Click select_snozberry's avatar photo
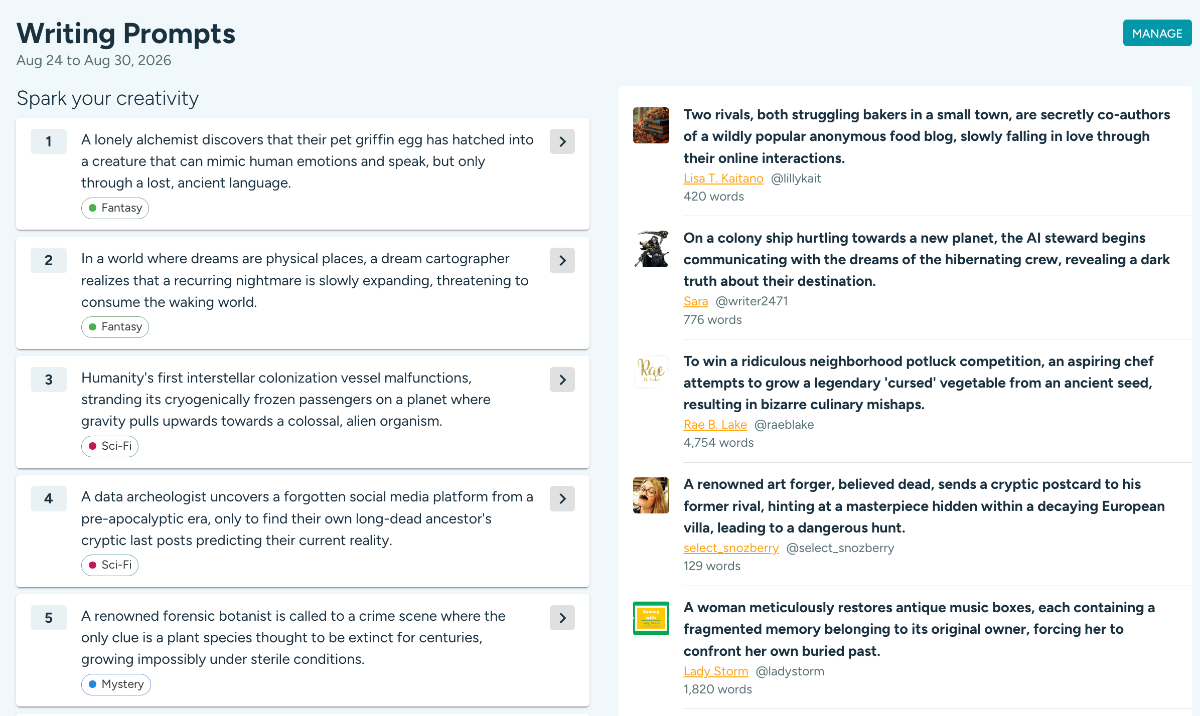The height and width of the screenshot is (716, 1200). [x=651, y=495]
